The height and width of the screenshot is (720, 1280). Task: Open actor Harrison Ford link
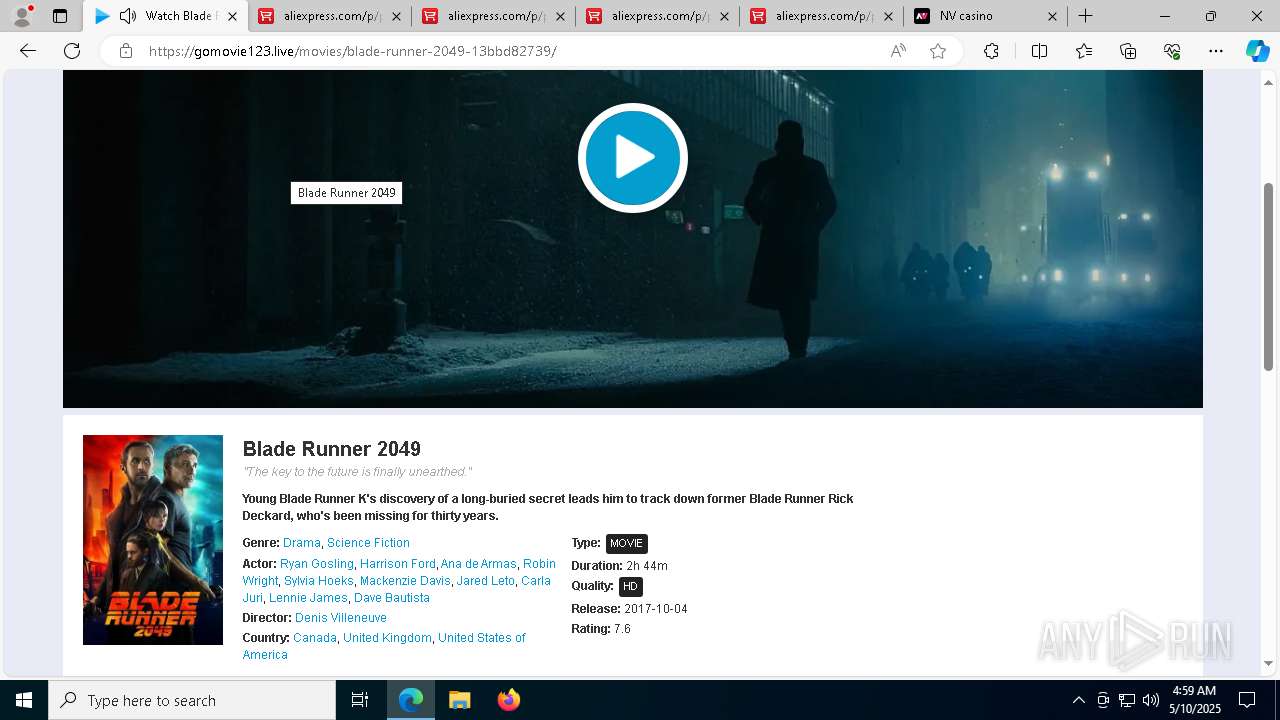(398, 564)
